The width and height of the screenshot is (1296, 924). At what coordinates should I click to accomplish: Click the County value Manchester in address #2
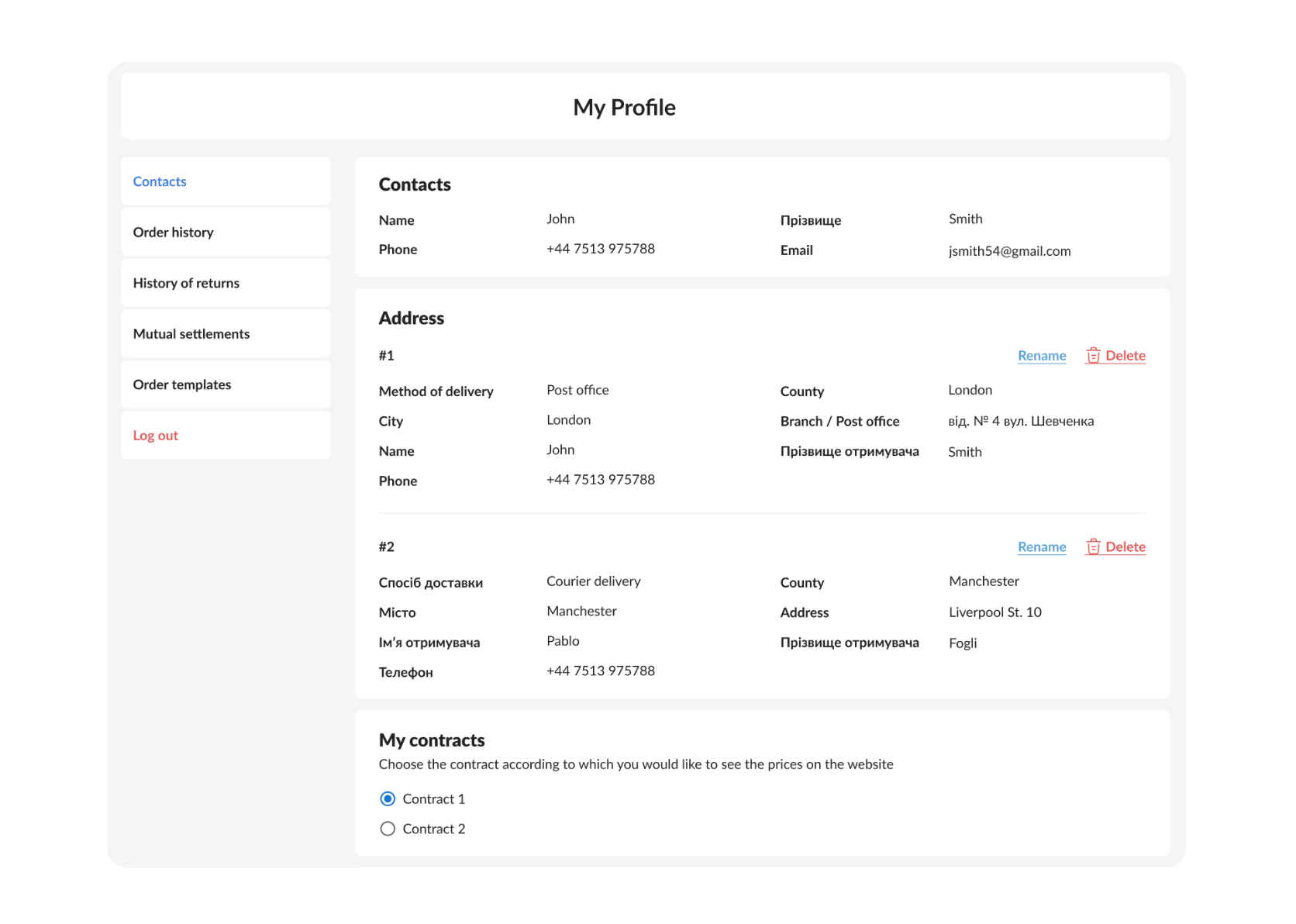pyautogui.click(x=984, y=581)
